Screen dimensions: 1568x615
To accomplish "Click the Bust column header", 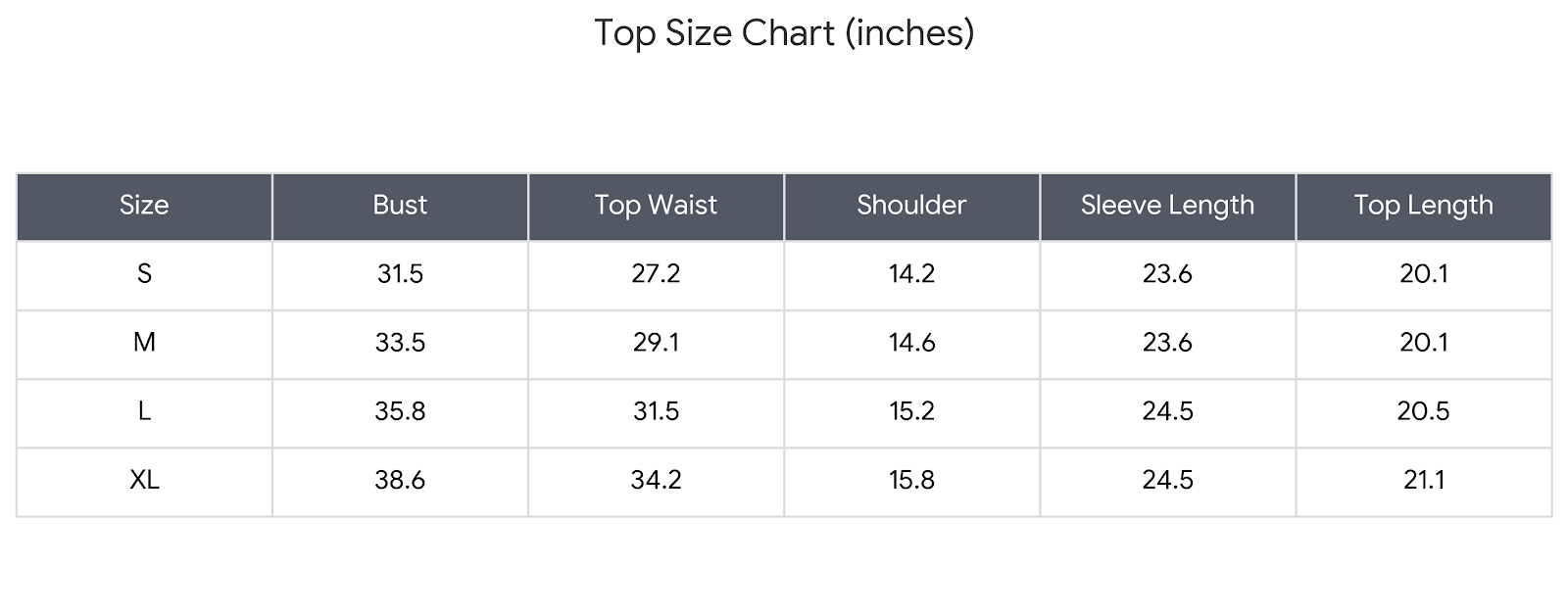I will tap(400, 206).
